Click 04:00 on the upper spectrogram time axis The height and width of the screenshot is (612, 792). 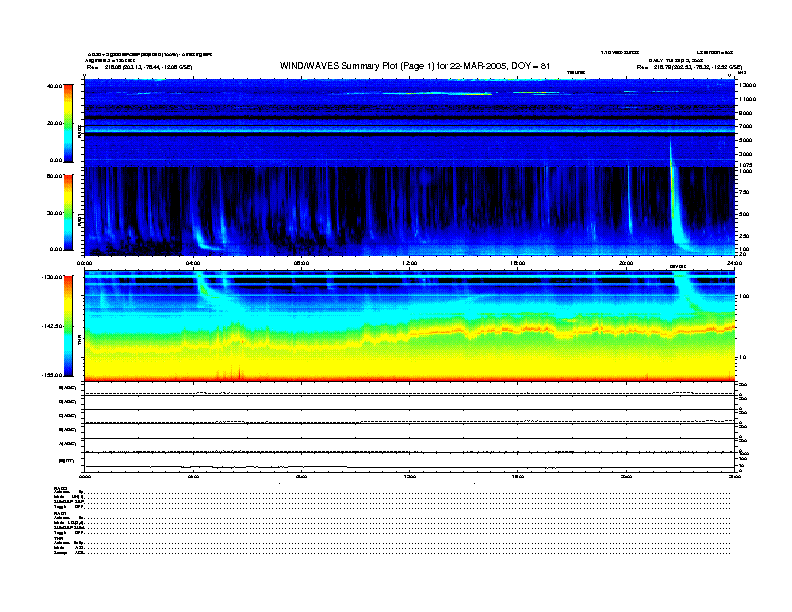coord(193,263)
